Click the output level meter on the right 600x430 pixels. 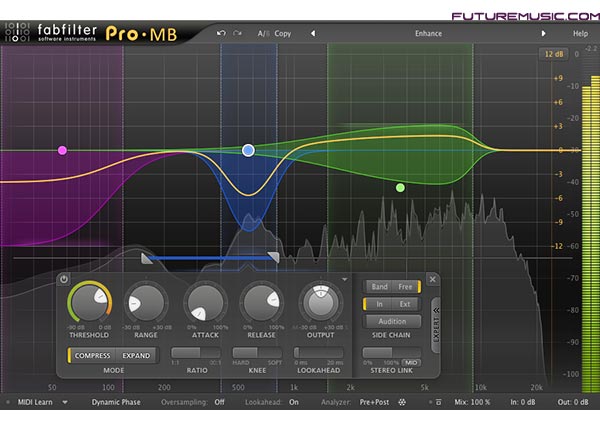pos(590,234)
